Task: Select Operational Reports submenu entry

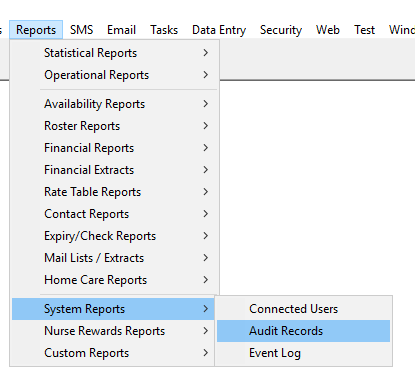Action: click(115, 75)
